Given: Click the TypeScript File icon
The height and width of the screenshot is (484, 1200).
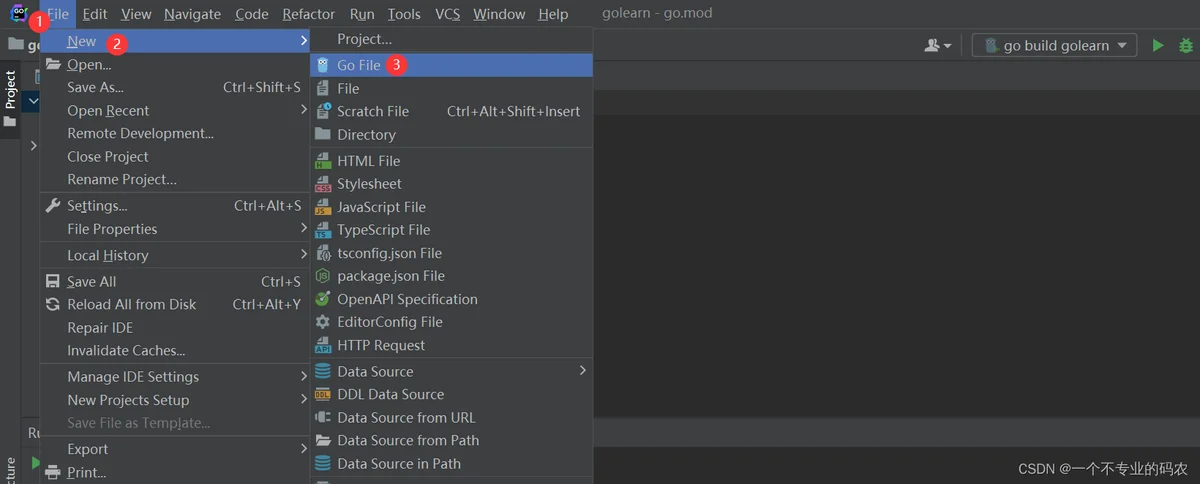Looking at the screenshot, I should coord(322,229).
